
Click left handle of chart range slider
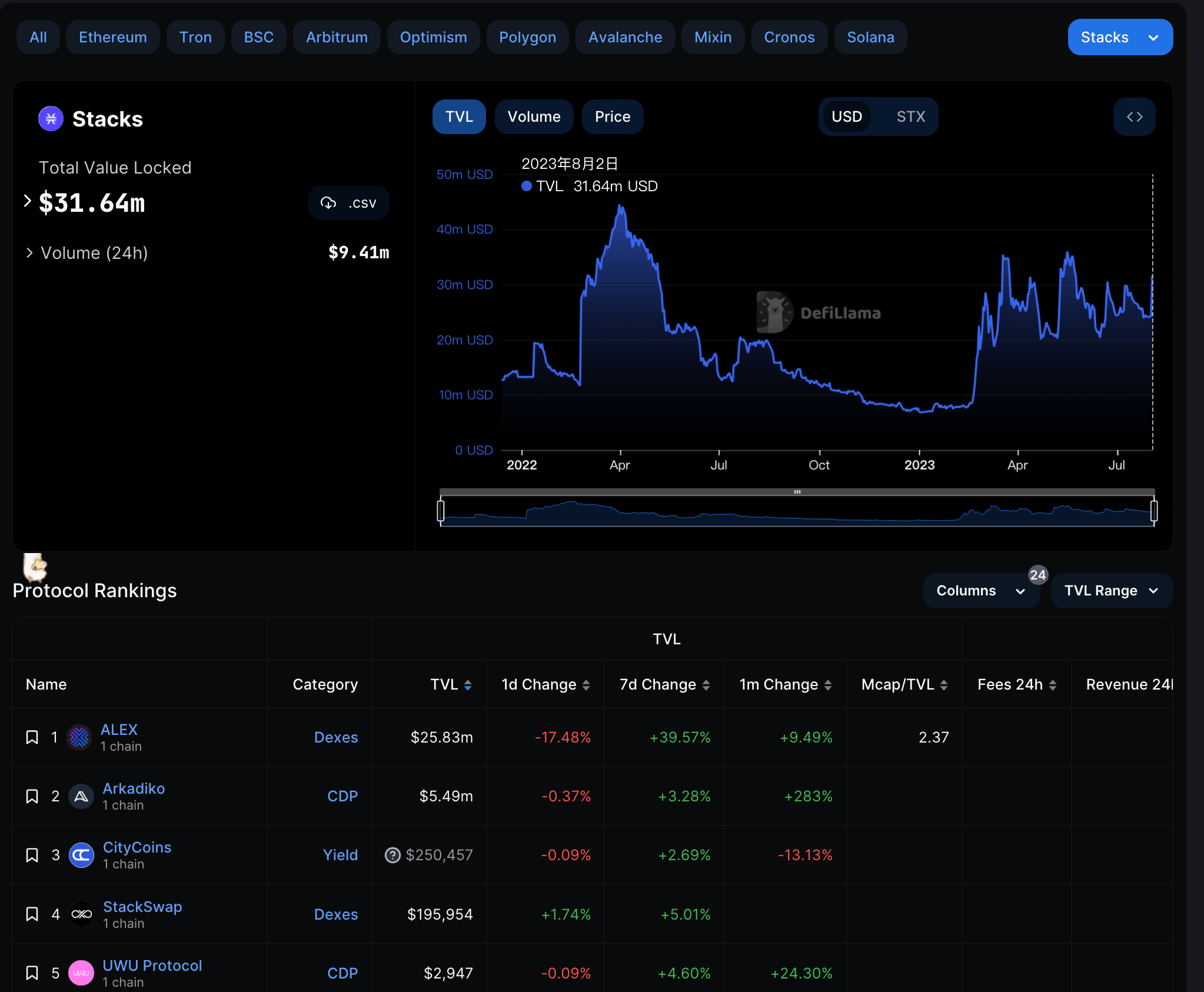[x=441, y=510]
